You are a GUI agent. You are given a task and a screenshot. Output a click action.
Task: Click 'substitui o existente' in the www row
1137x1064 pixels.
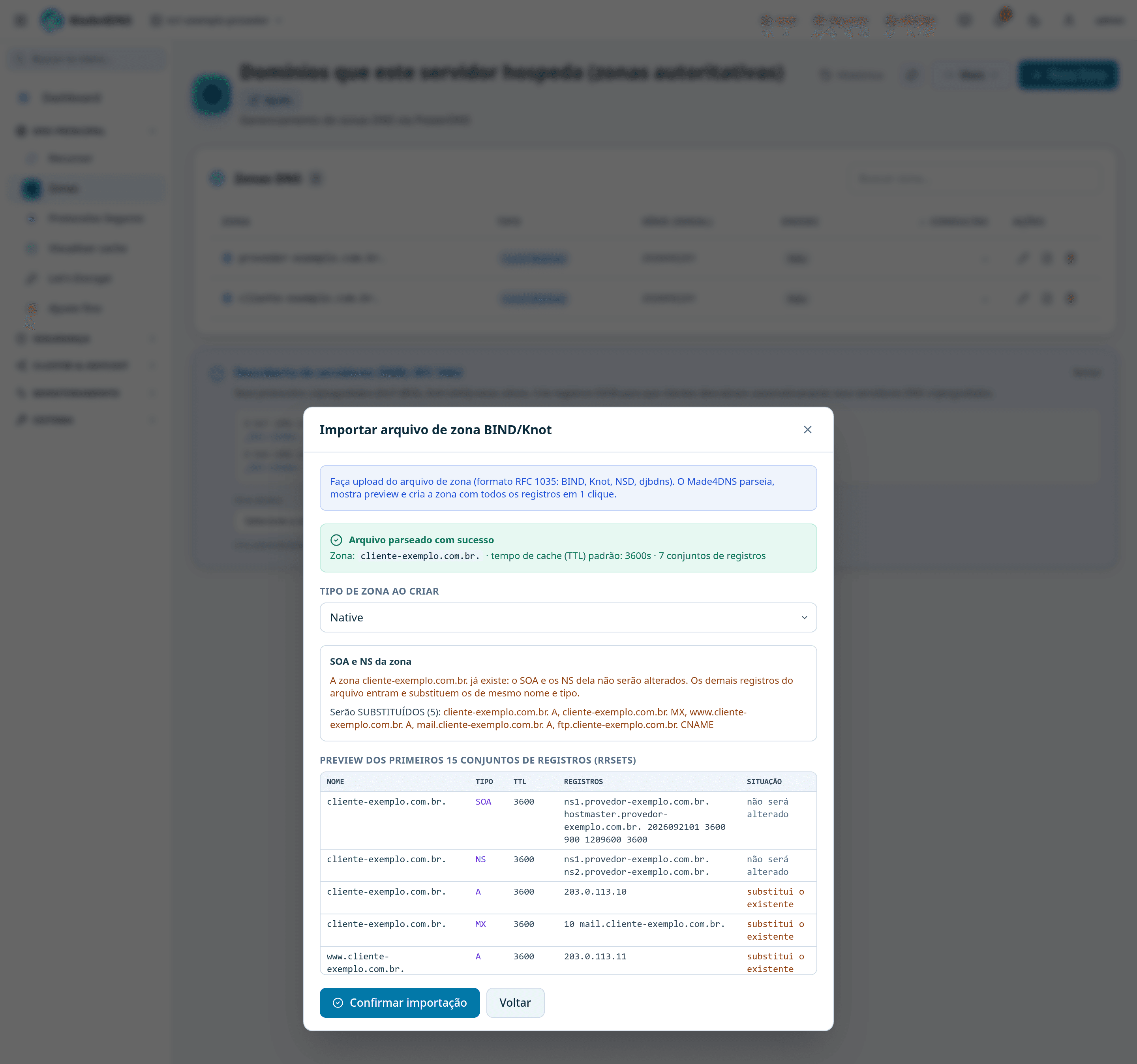tap(775, 963)
